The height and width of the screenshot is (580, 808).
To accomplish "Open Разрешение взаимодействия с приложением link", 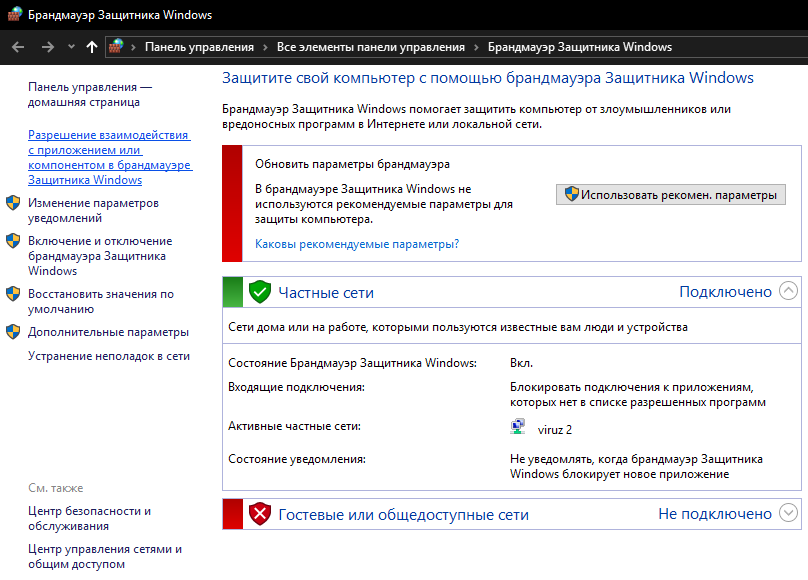I will [110, 157].
